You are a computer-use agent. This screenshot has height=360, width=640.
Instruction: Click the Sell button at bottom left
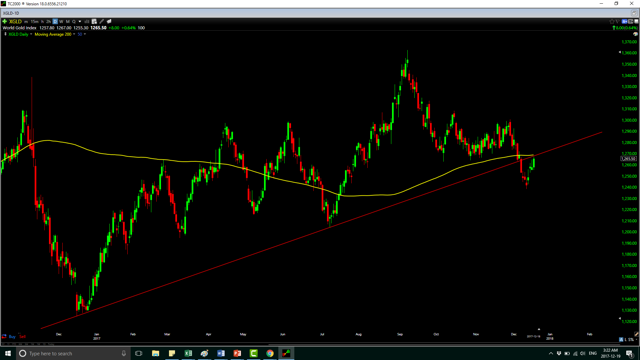pos(22,337)
